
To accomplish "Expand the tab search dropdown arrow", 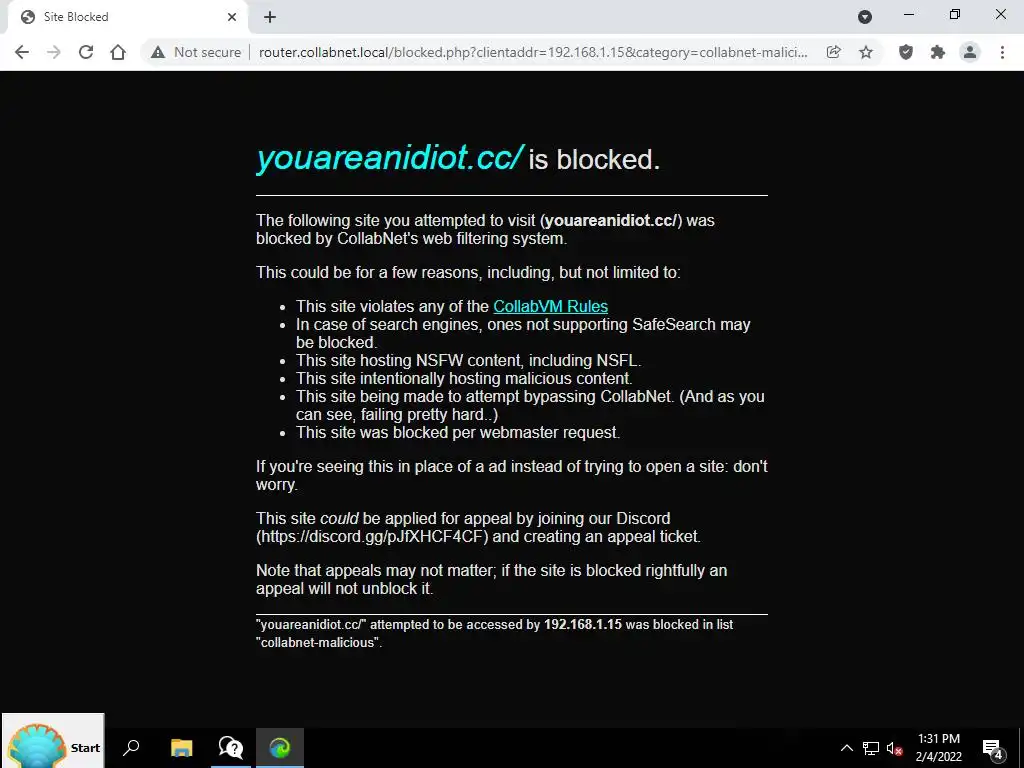I will 865,17.
